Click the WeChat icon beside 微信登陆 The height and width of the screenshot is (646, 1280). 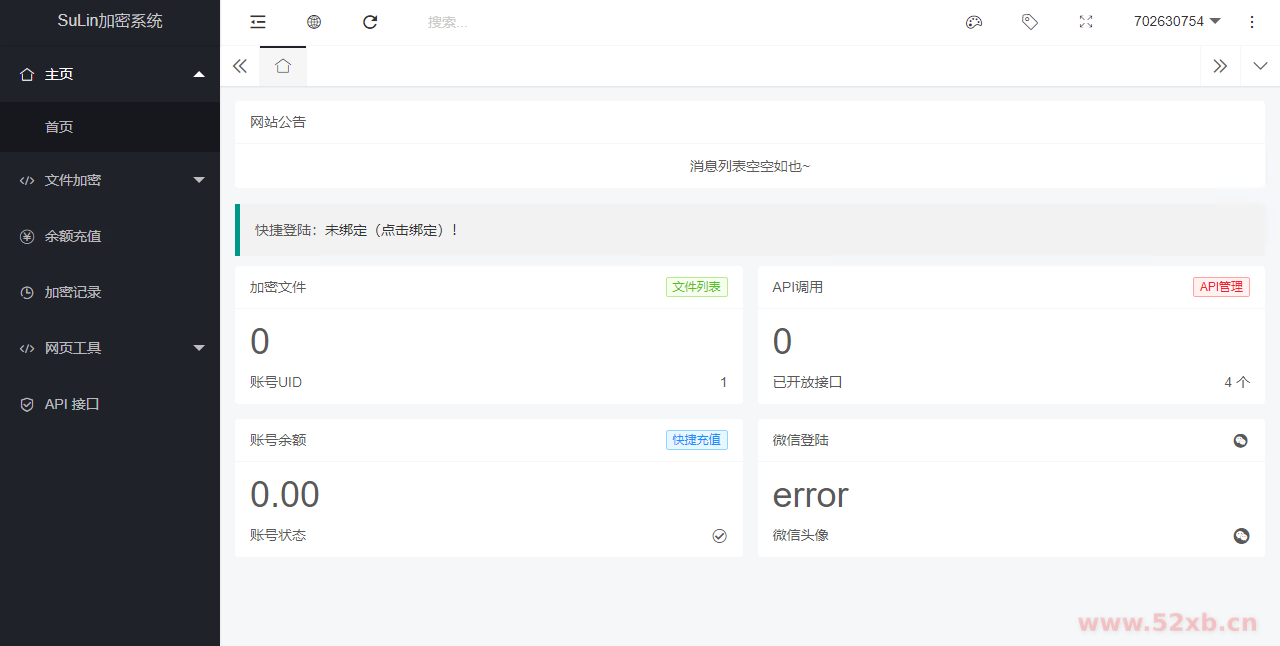1240,441
